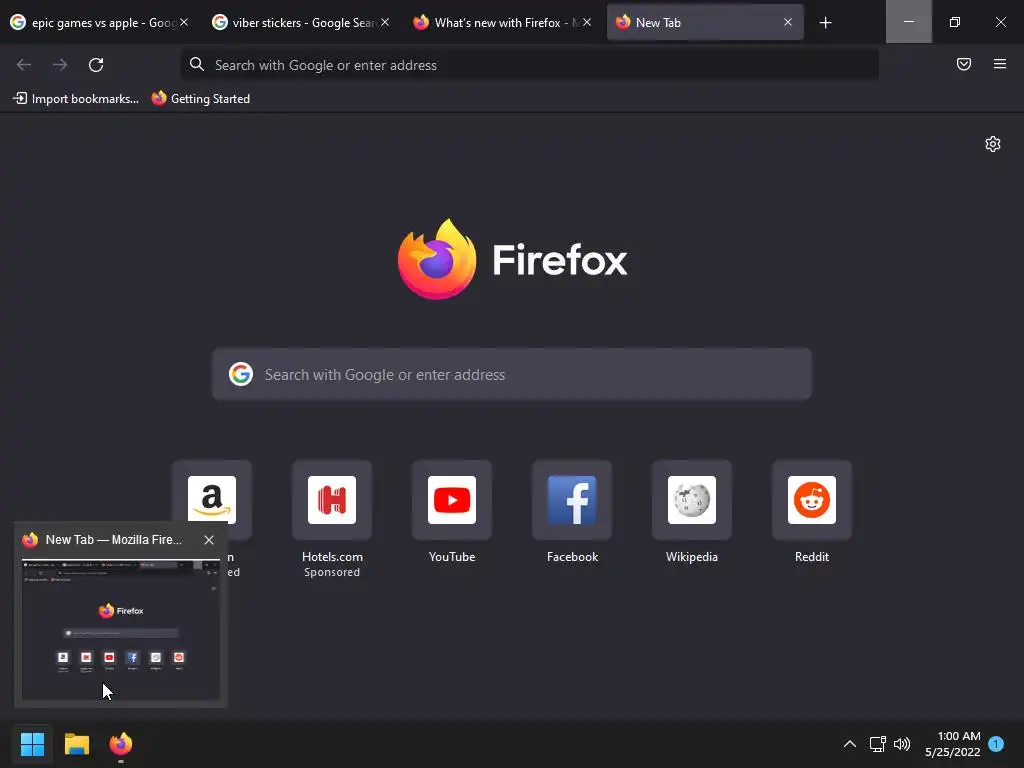Show hidden system tray icons
Image resolution: width=1024 pixels, height=768 pixels.
click(x=850, y=744)
